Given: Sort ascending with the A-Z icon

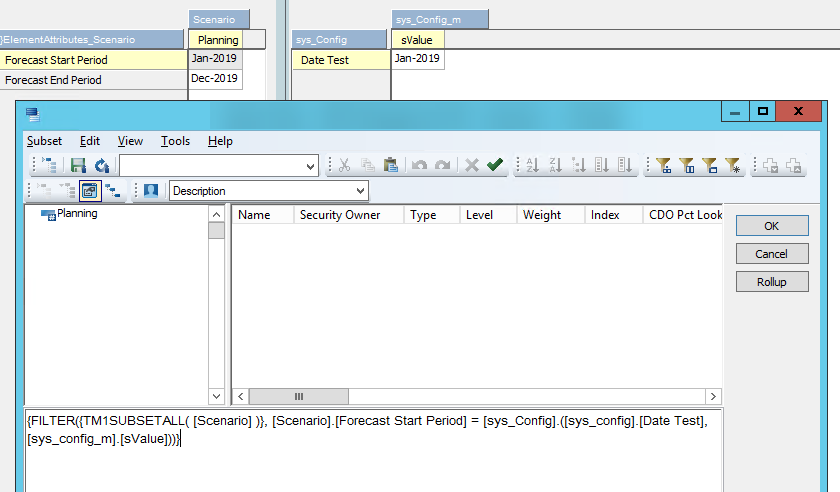Looking at the screenshot, I should pos(532,165).
